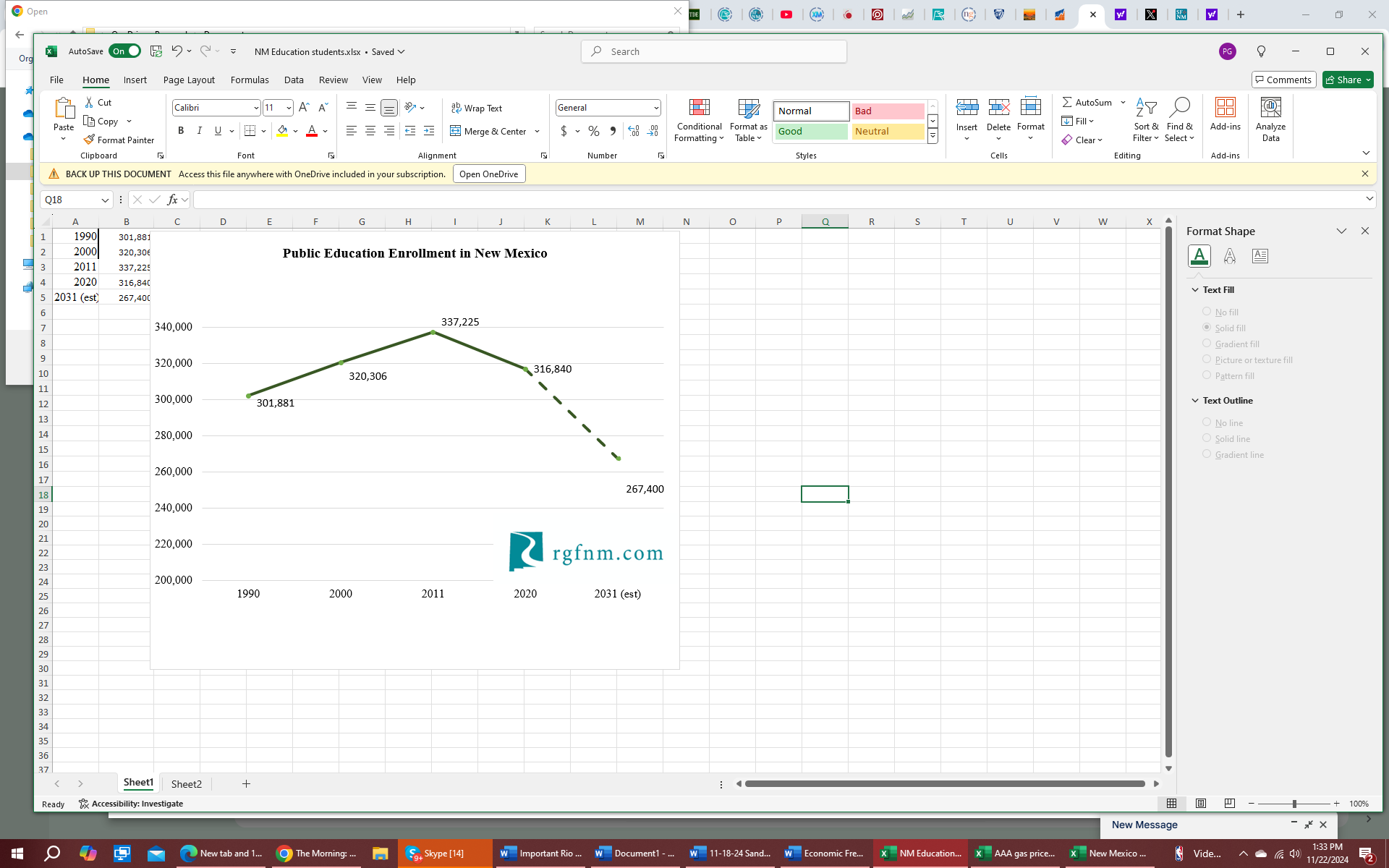Expand the Calibri font name dropdown
This screenshot has height=868, width=1389.
click(256, 108)
